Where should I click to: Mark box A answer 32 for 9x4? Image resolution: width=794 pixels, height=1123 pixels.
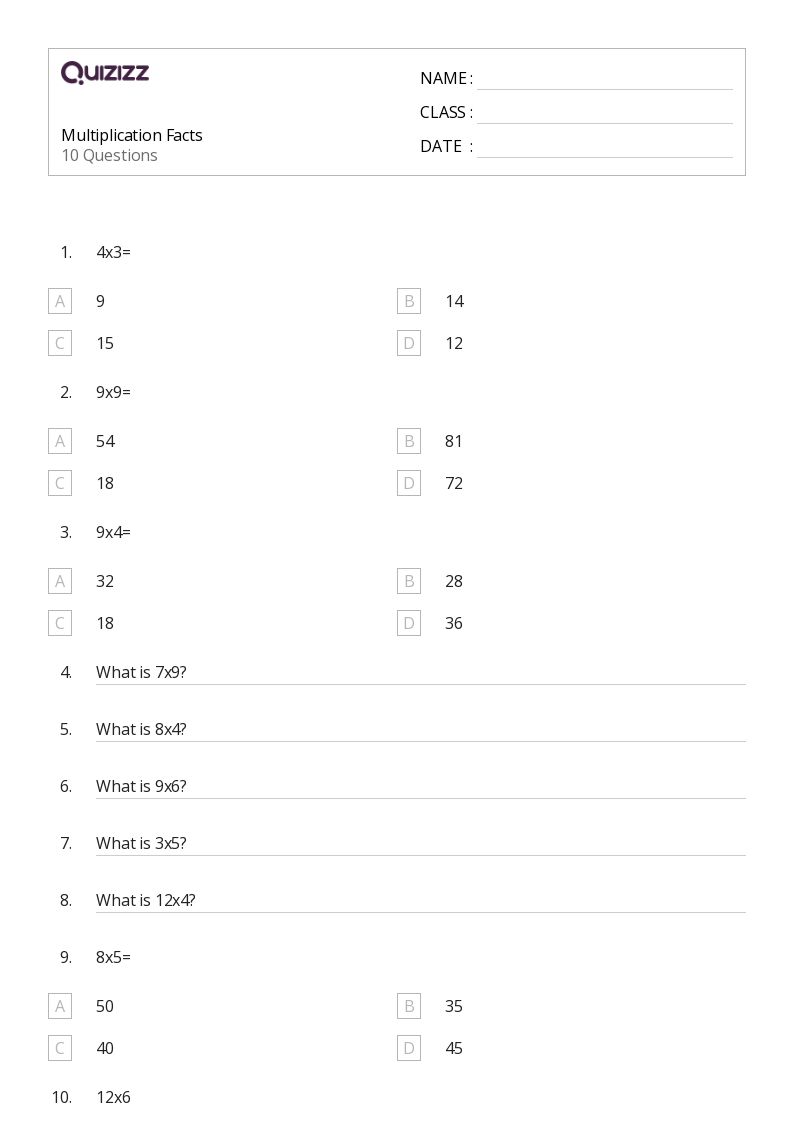(x=60, y=581)
